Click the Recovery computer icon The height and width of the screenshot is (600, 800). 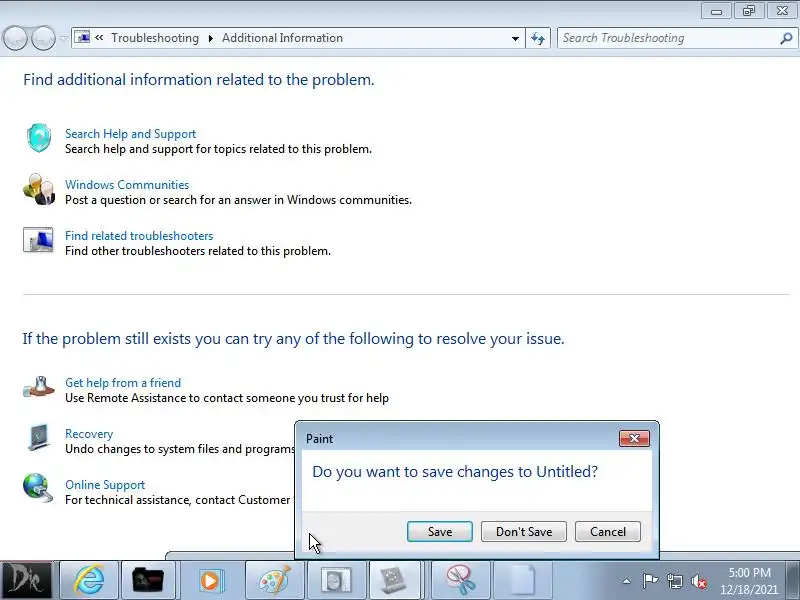tap(39, 438)
